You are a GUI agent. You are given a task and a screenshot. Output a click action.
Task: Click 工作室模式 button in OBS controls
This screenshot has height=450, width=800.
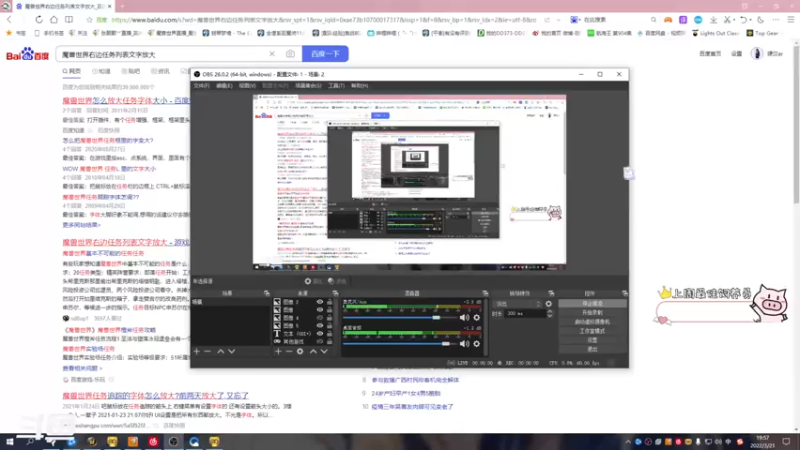point(592,331)
